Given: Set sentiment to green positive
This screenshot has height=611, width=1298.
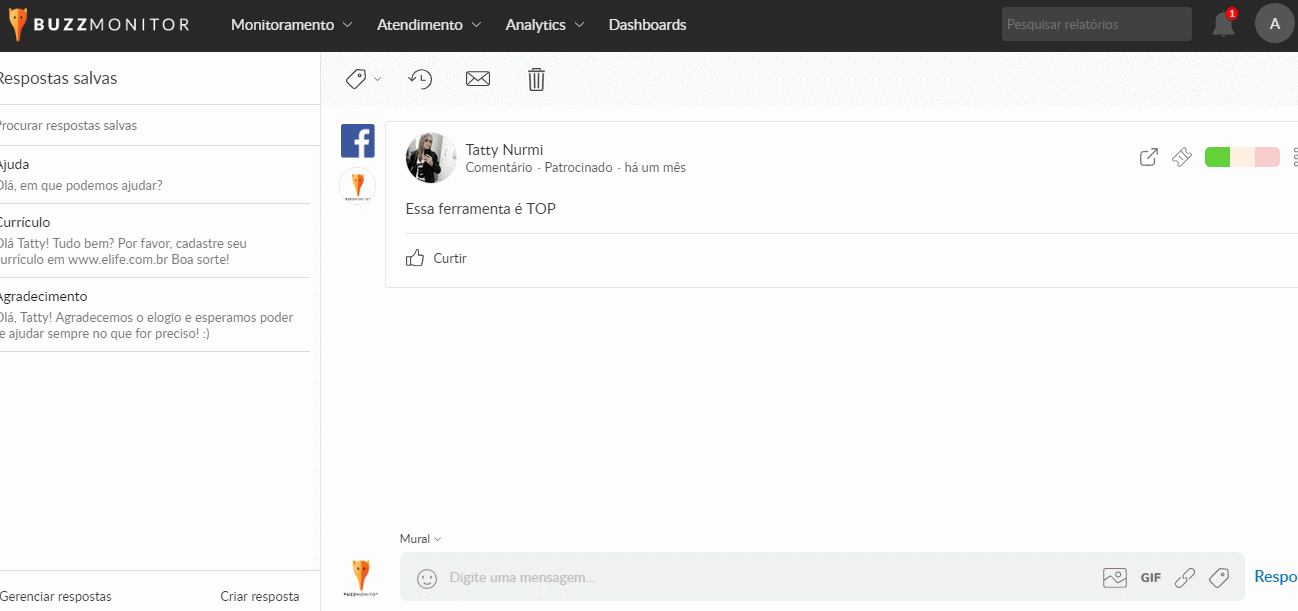Looking at the screenshot, I should (x=1217, y=157).
